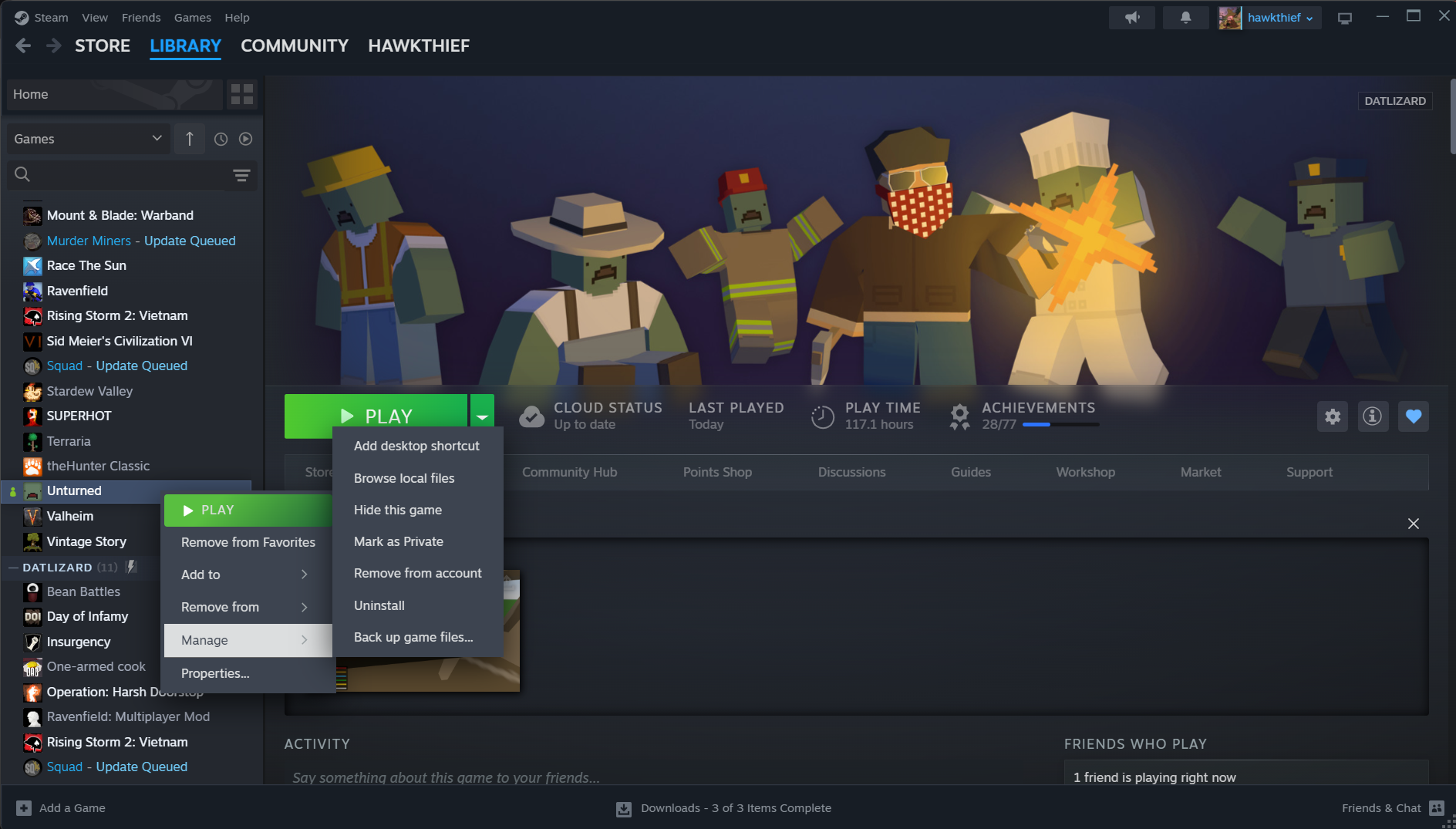Open the Community Hub tab
1456x829 pixels.
(x=569, y=472)
